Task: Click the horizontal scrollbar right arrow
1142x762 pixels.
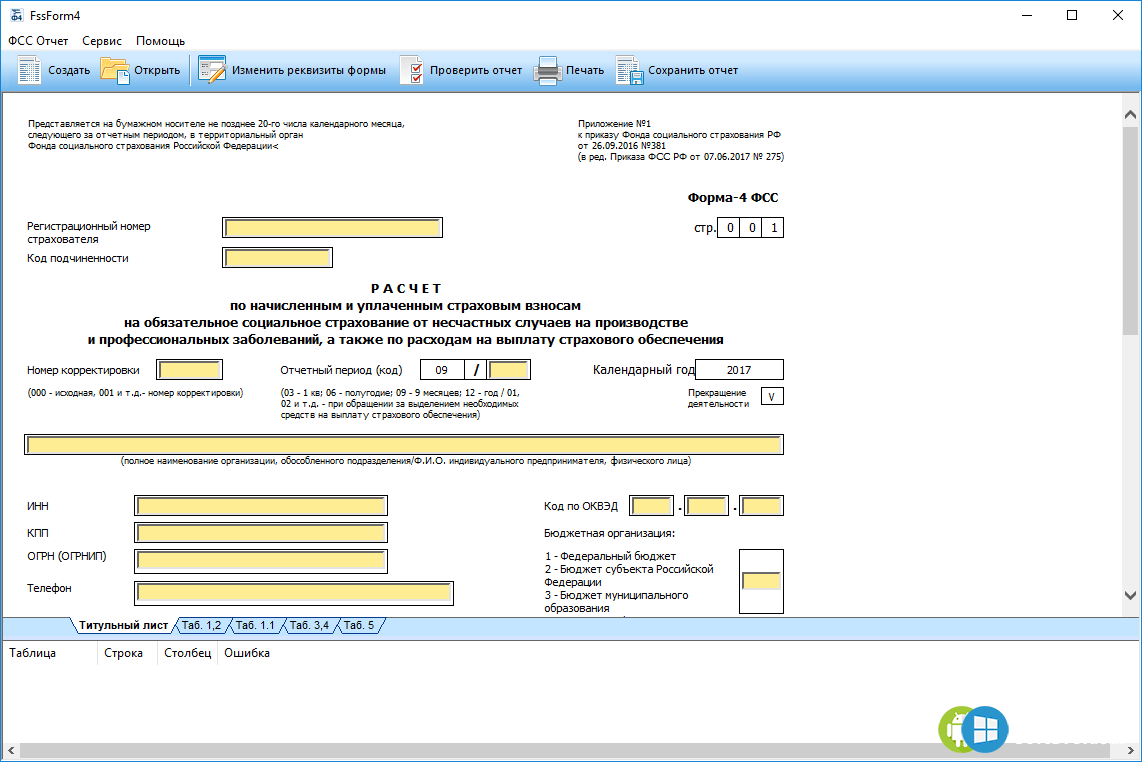Action: click(1130, 750)
